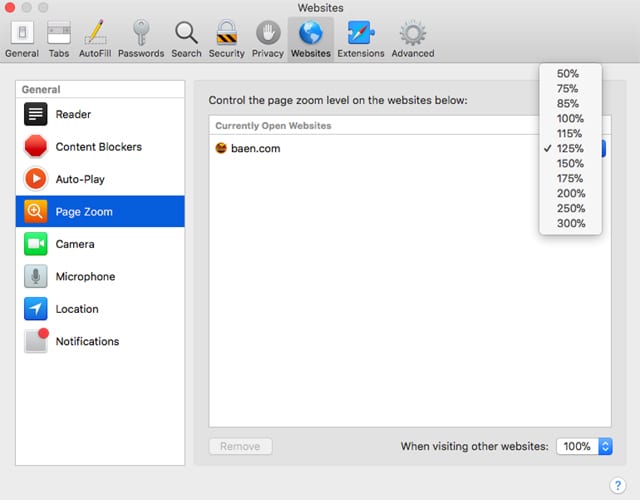Image resolution: width=640 pixels, height=500 pixels.
Task: Open the General preferences pane
Action: 22,38
